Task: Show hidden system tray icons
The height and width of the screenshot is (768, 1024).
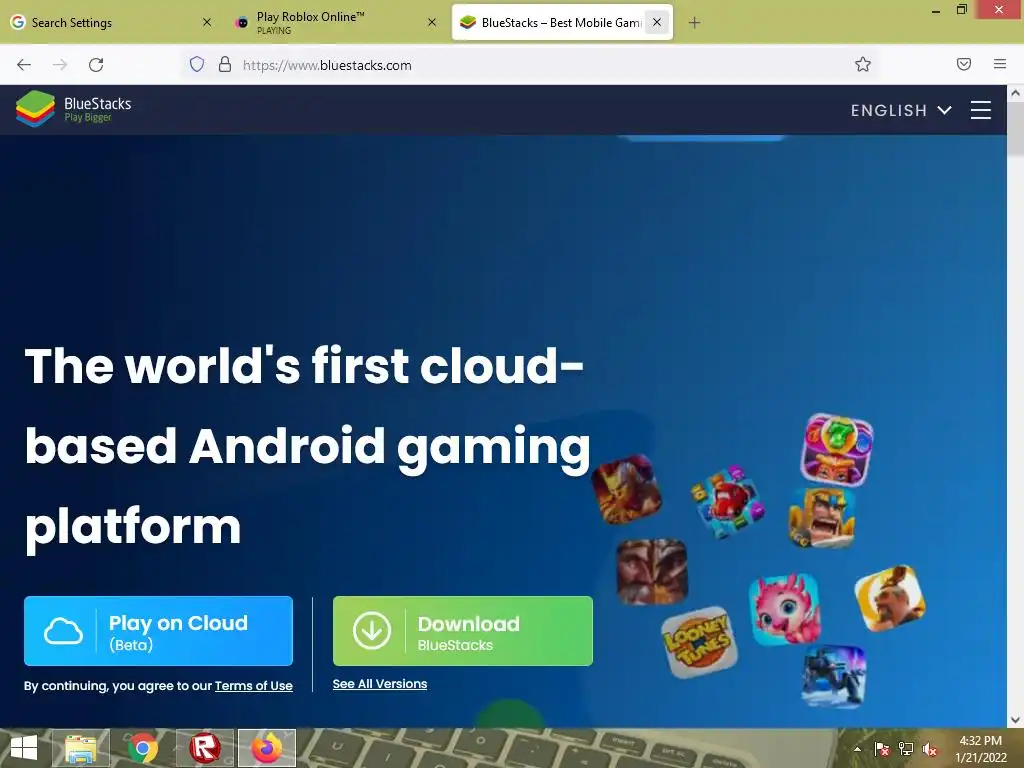Action: coord(857,749)
